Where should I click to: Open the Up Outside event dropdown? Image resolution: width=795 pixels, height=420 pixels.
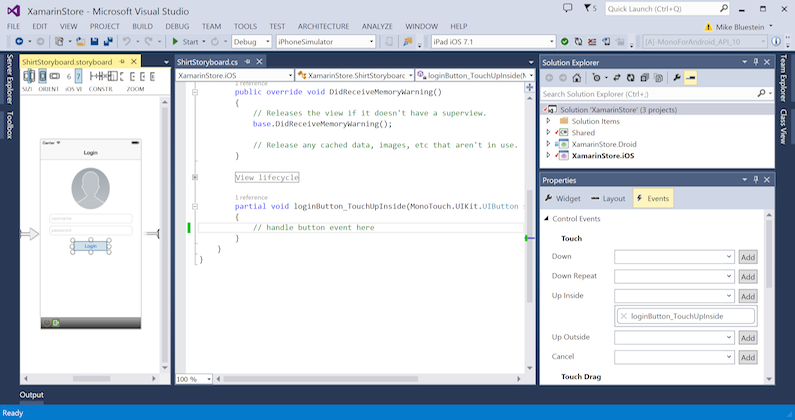674,337
